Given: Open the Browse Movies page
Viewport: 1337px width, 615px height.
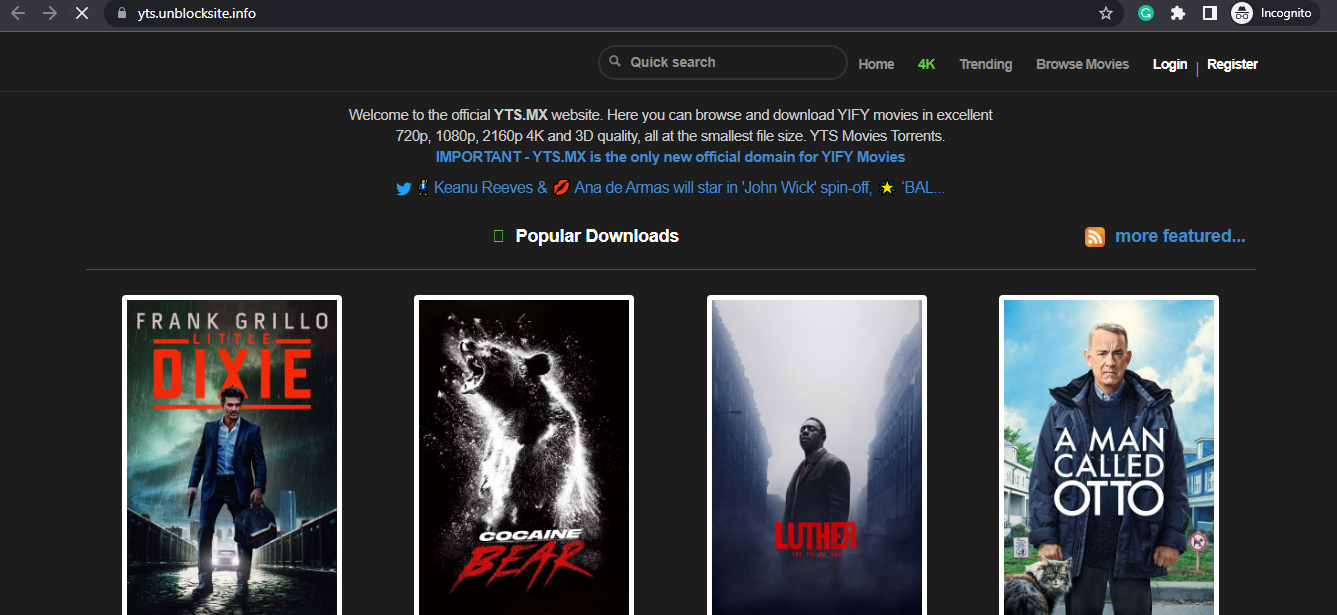Looking at the screenshot, I should 1082,63.
